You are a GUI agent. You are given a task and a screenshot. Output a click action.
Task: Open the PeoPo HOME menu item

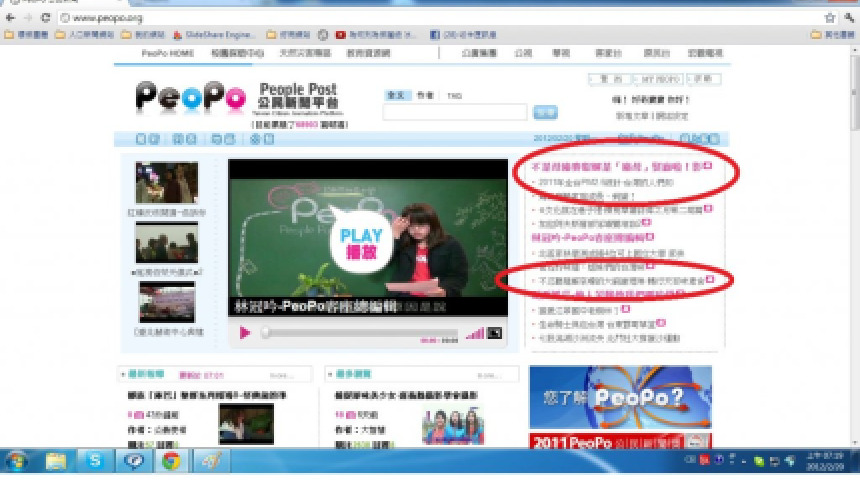pos(167,53)
